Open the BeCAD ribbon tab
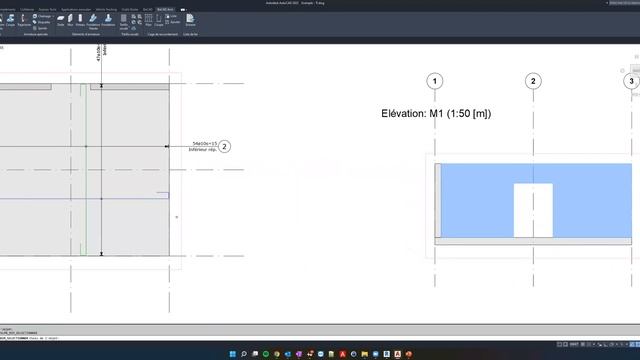 (x=147, y=9)
